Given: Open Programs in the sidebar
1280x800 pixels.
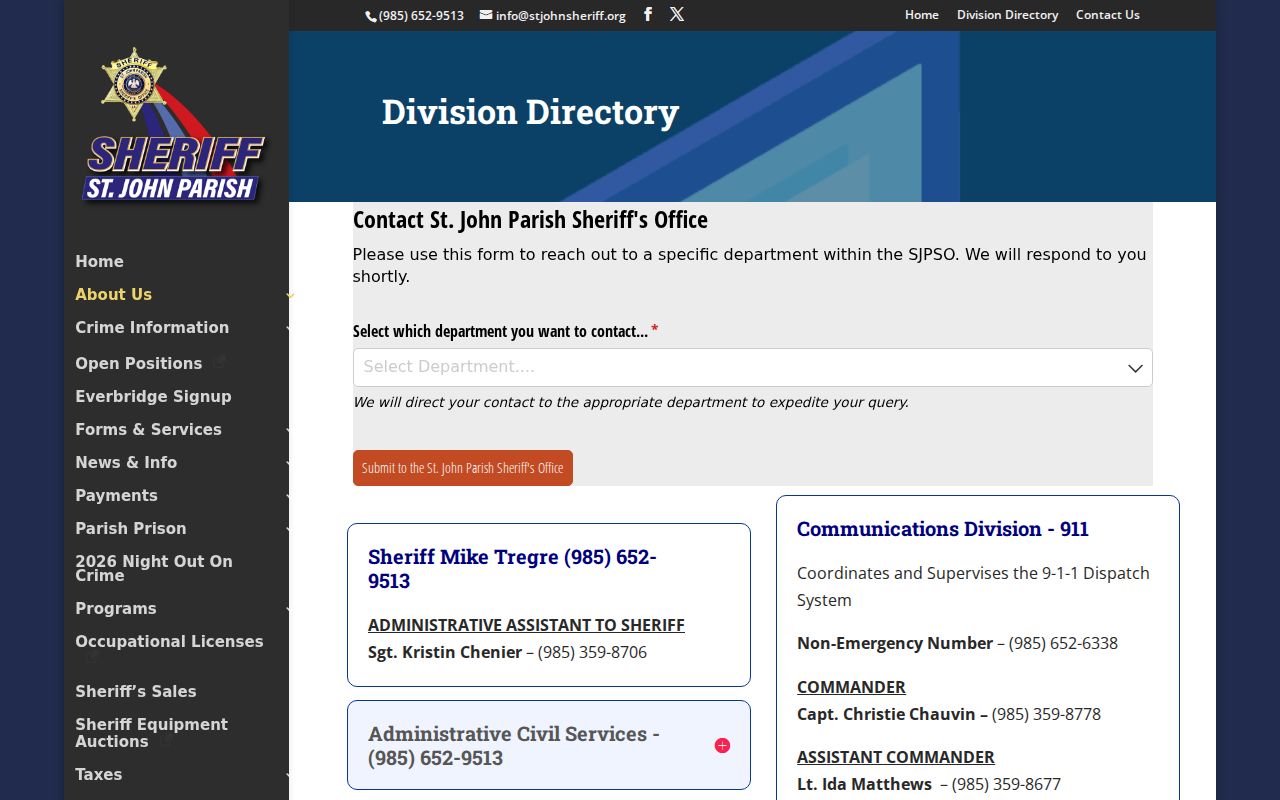Looking at the screenshot, I should click(116, 609).
